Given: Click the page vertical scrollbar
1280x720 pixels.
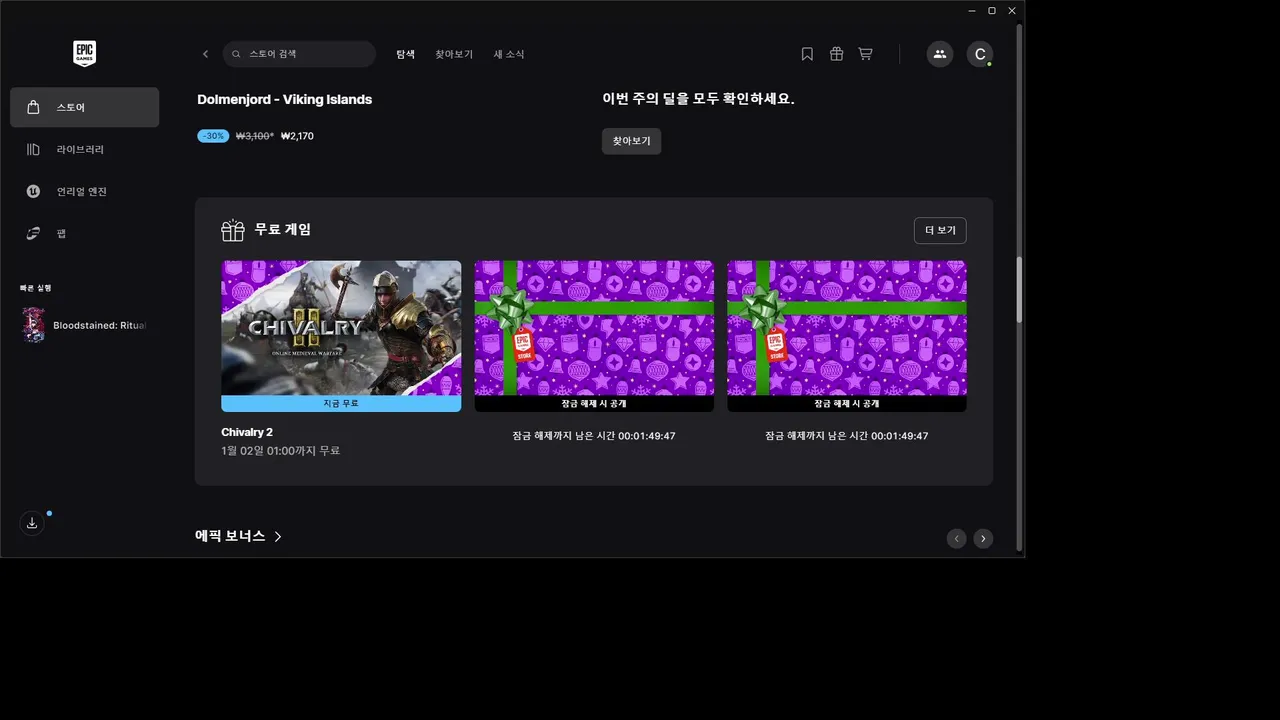Looking at the screenshot, I should (x=1020, y=290).
